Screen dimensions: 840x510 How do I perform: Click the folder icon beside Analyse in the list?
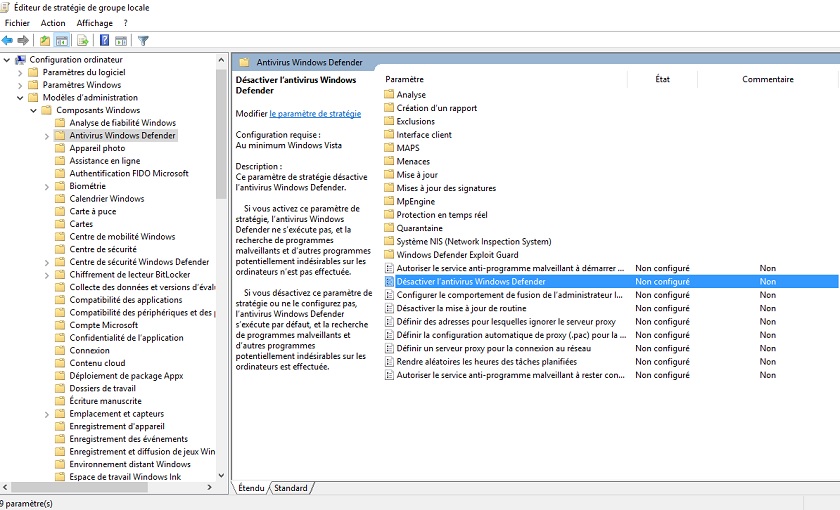(389, 94)
